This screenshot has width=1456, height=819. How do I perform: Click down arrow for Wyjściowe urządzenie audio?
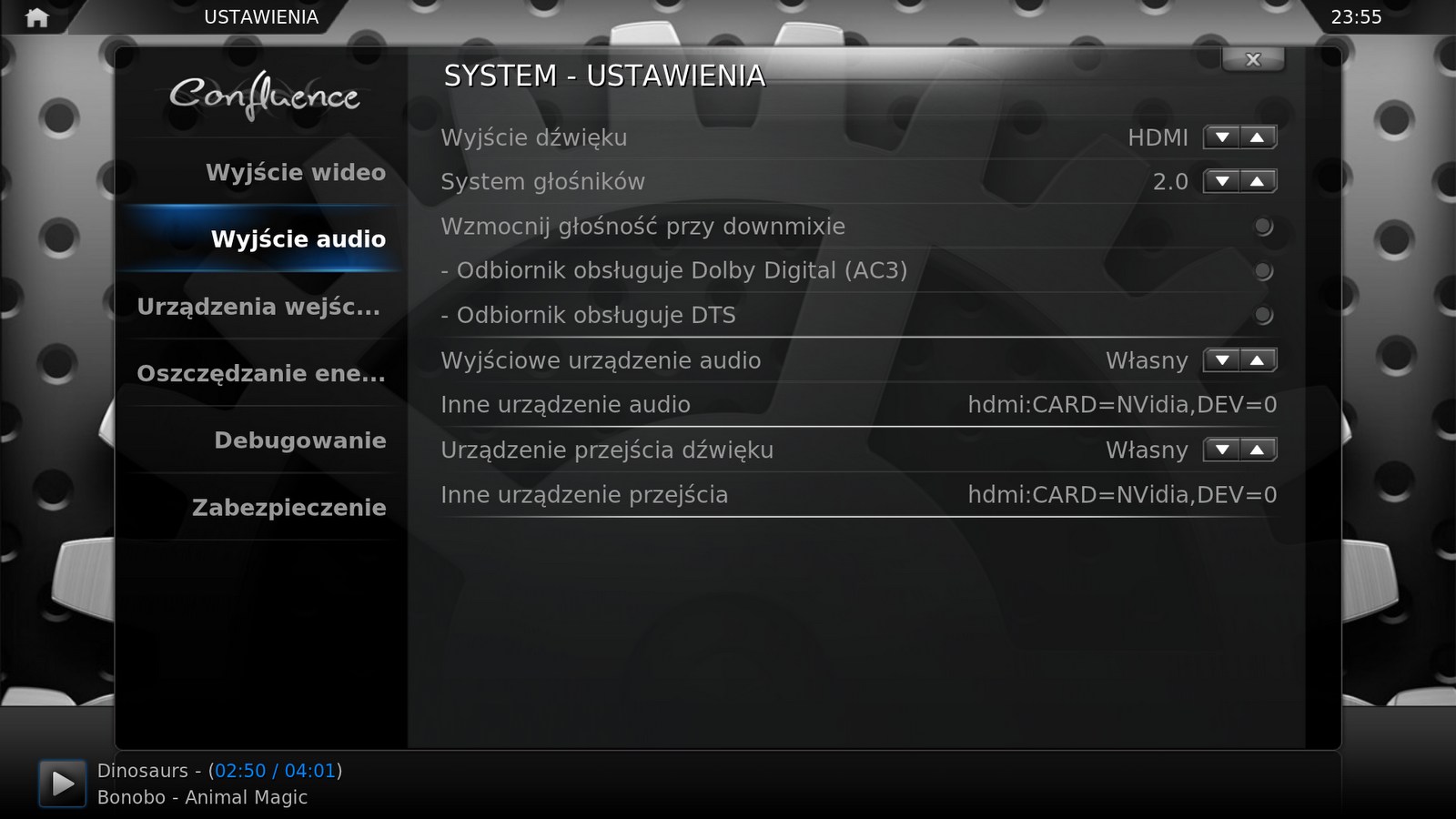[x=1222, y=360]
